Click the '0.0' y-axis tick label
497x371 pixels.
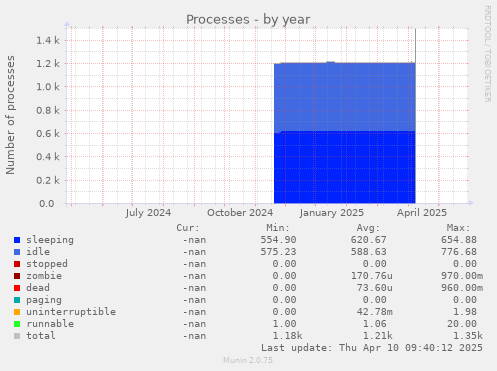coord(47,203)
